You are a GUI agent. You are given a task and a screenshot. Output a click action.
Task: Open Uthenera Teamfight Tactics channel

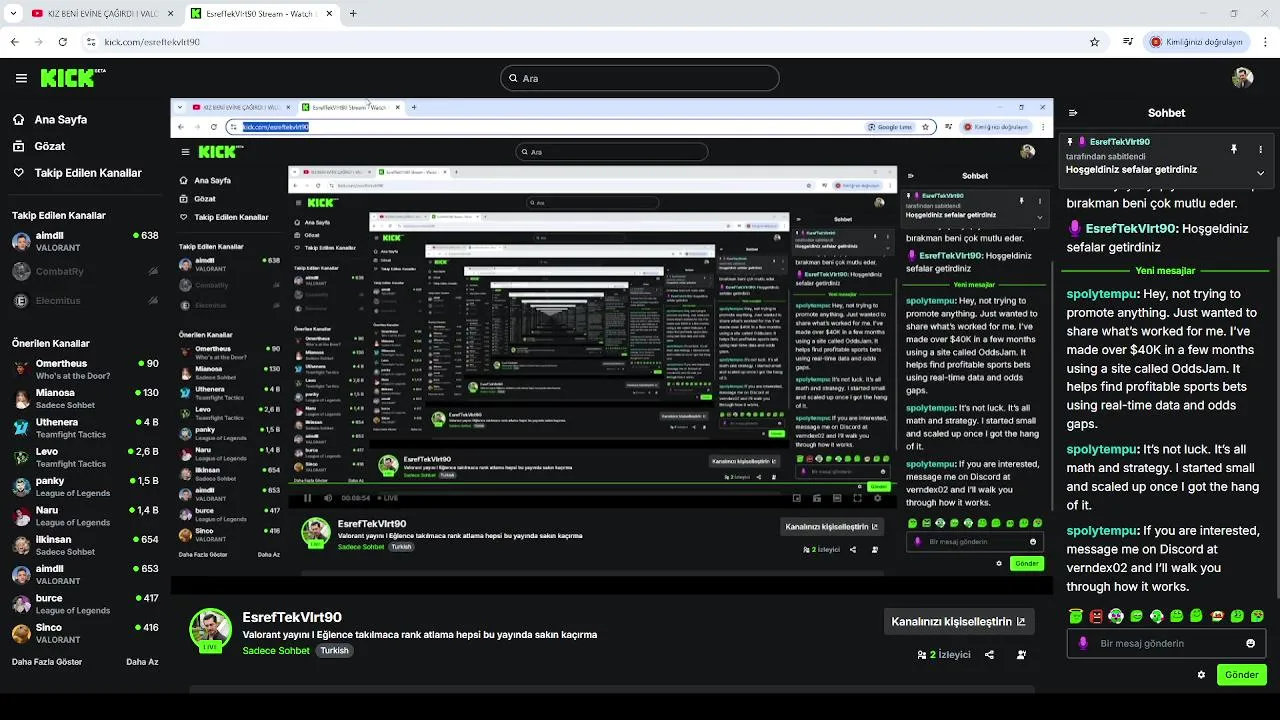pos(85,428)
